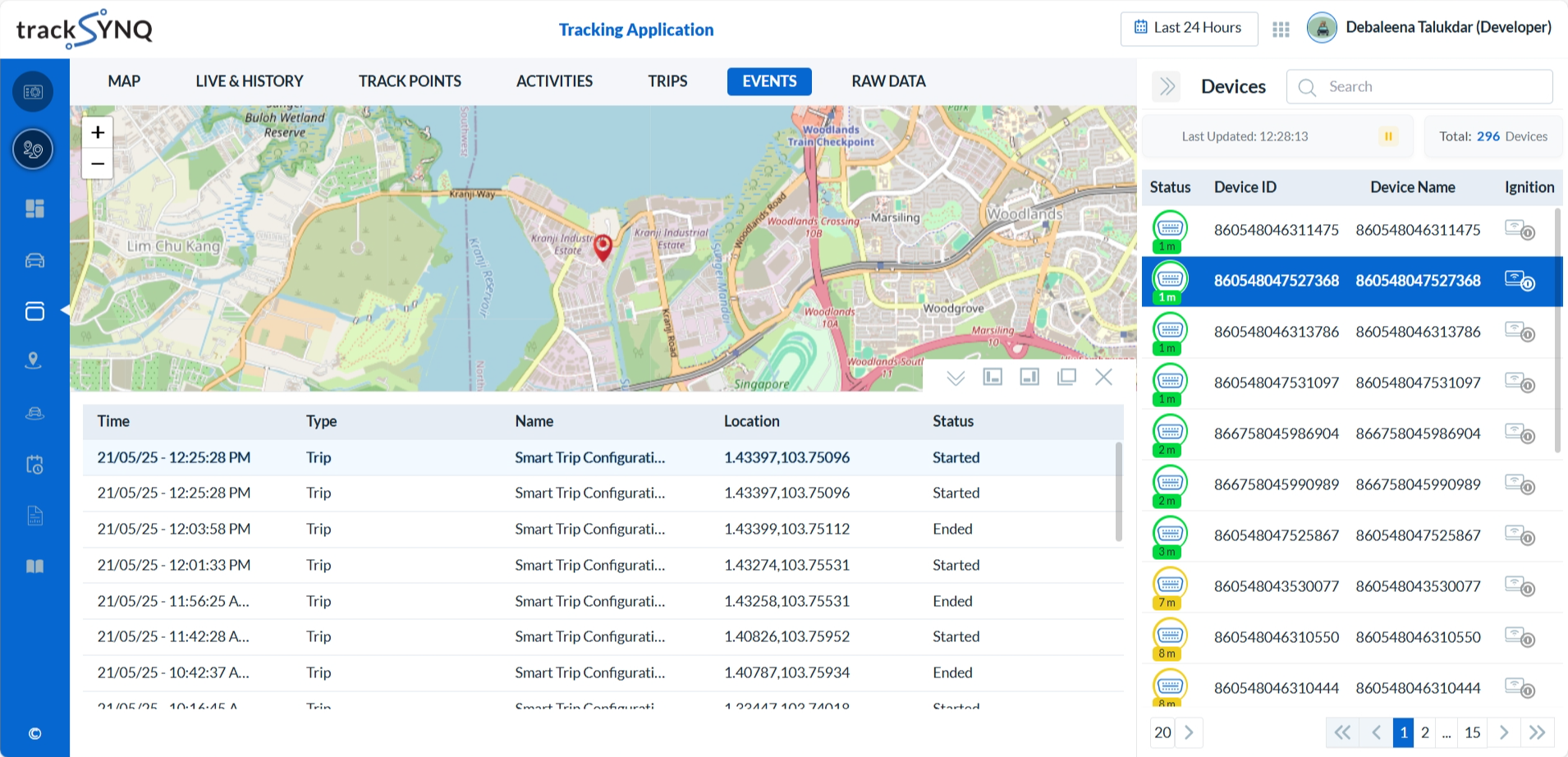1568x757 pixels.
Task: Open the Last 24 Hours time range selector
Action: [1189, 28]
